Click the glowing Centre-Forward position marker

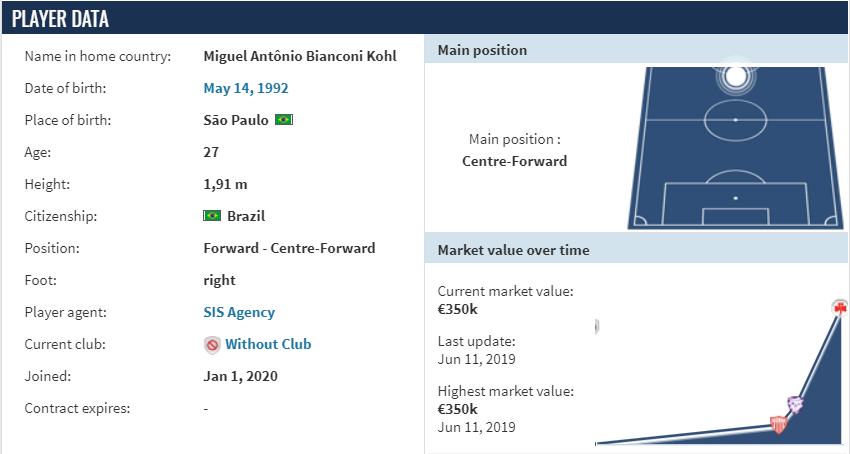(735, 76)
